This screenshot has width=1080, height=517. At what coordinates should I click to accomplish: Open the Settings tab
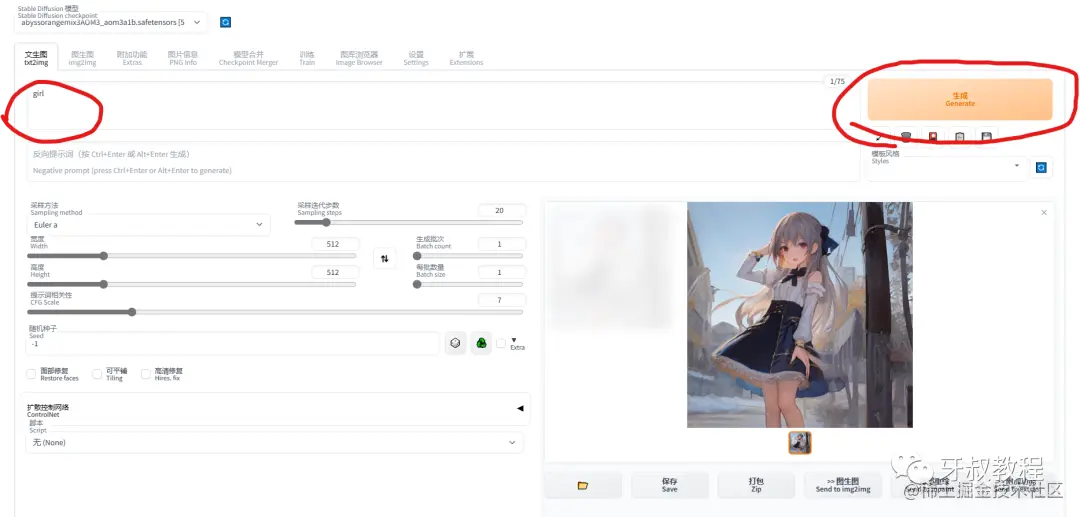tap(416, 59)
